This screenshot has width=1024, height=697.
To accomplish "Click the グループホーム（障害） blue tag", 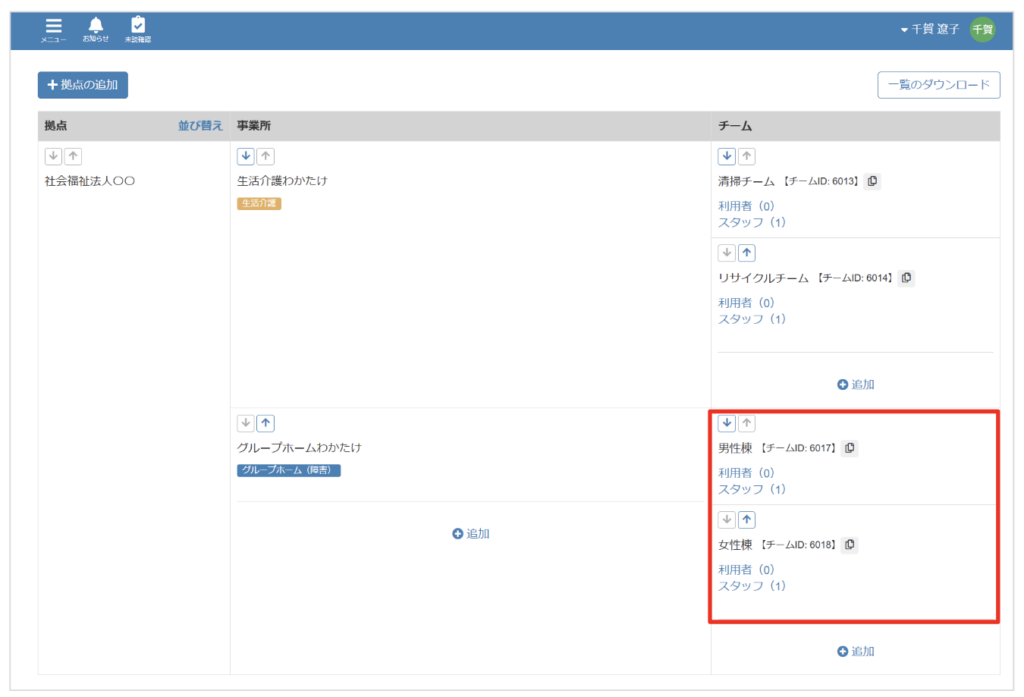I will (x=289, y=470).
